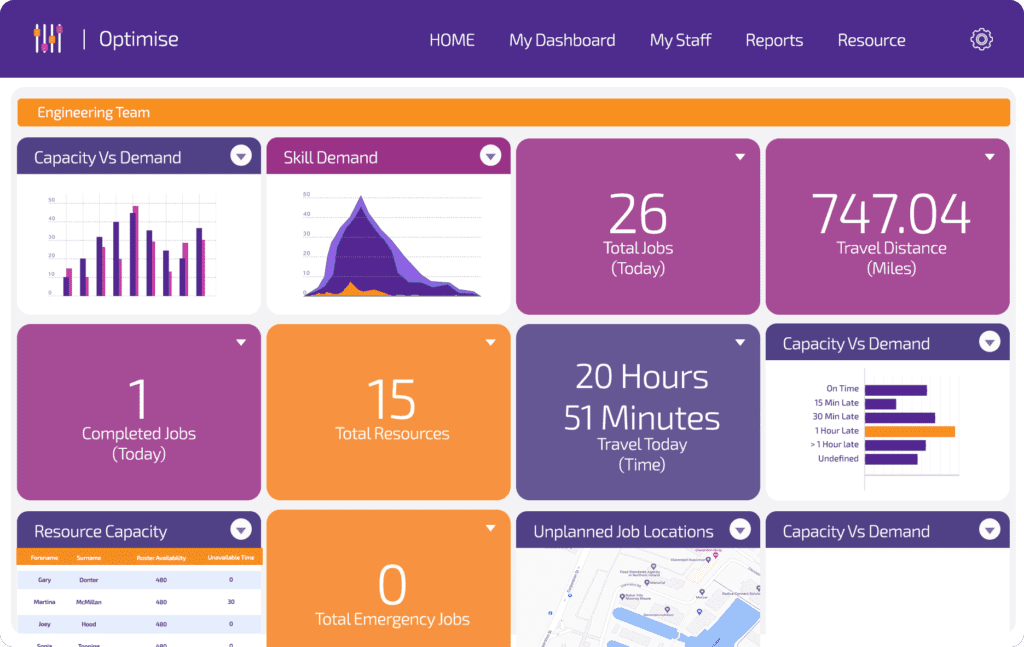Click Resource in the navigation bar
1024x647 pixels.
pos(871,40)
